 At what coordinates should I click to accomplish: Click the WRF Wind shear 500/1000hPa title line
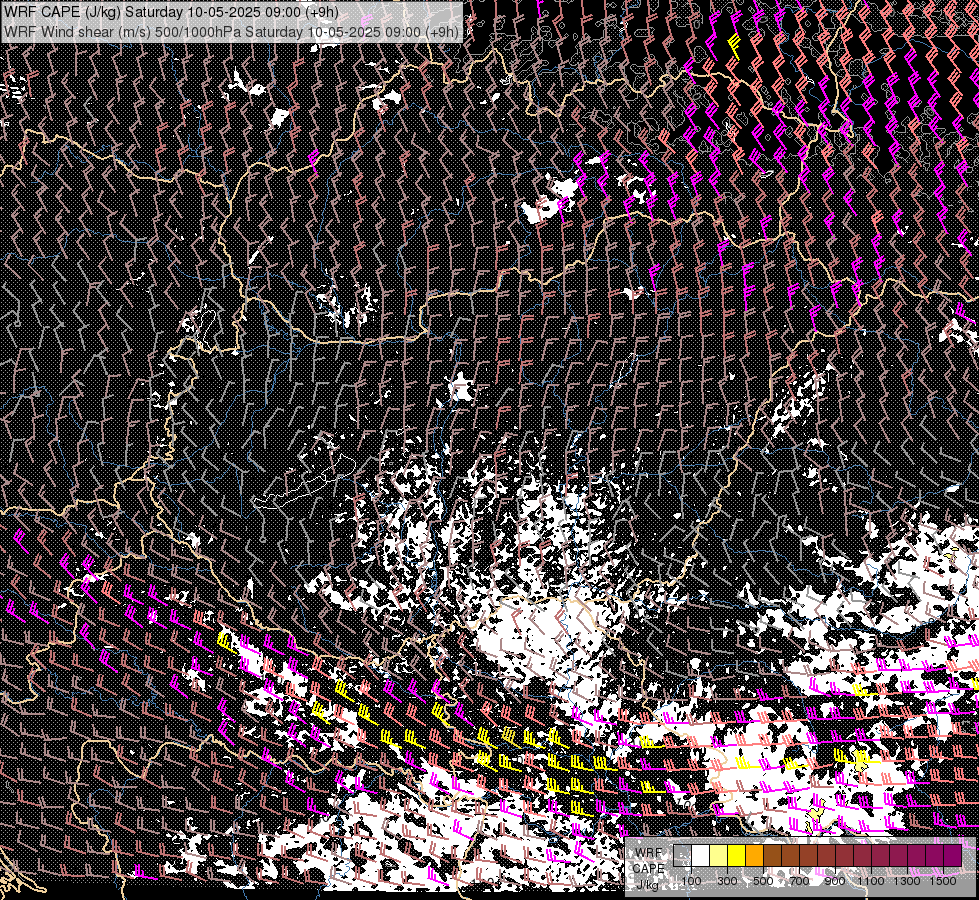tap(231, 32)
